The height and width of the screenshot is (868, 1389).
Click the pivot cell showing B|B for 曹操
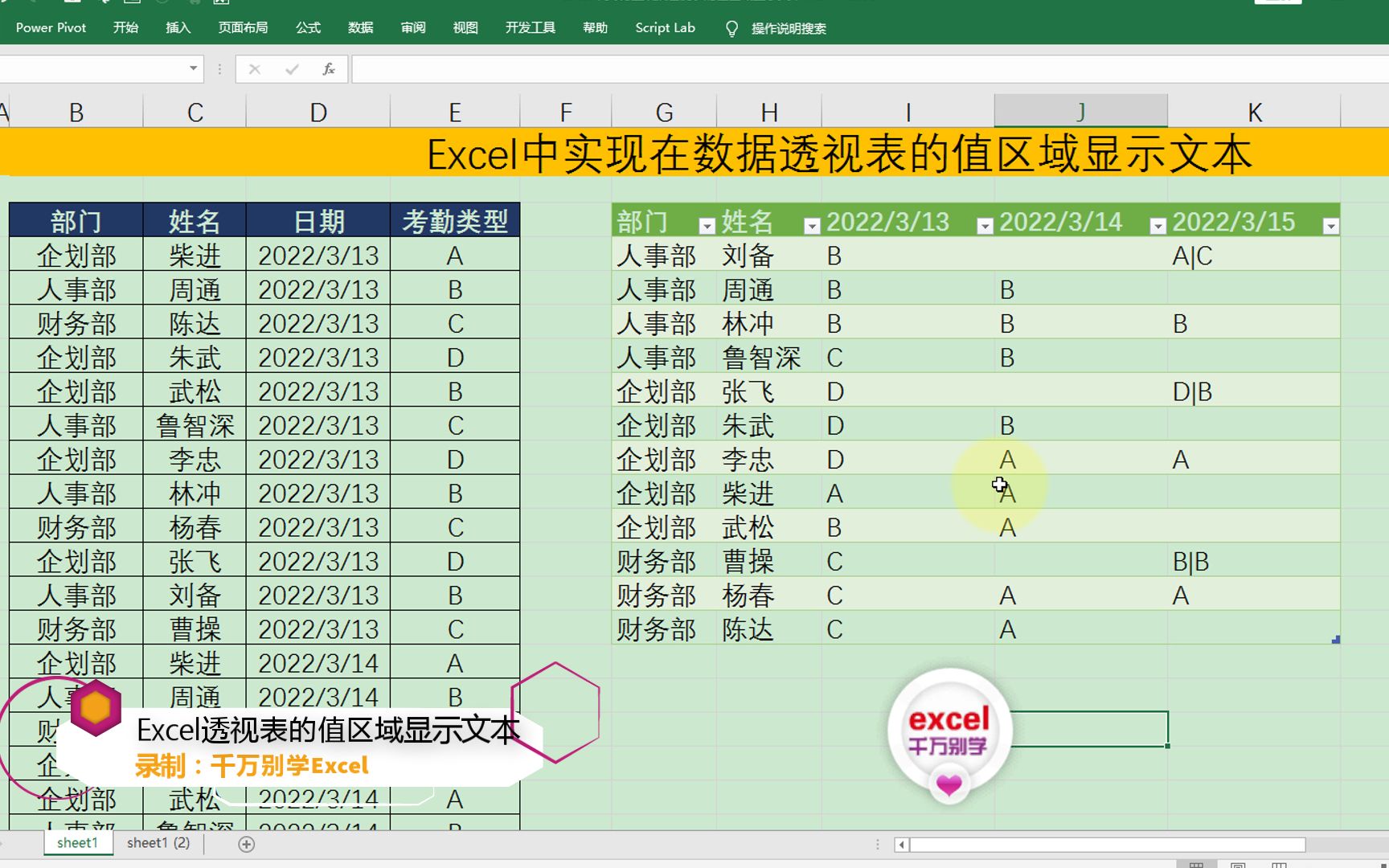point(1254,561)
